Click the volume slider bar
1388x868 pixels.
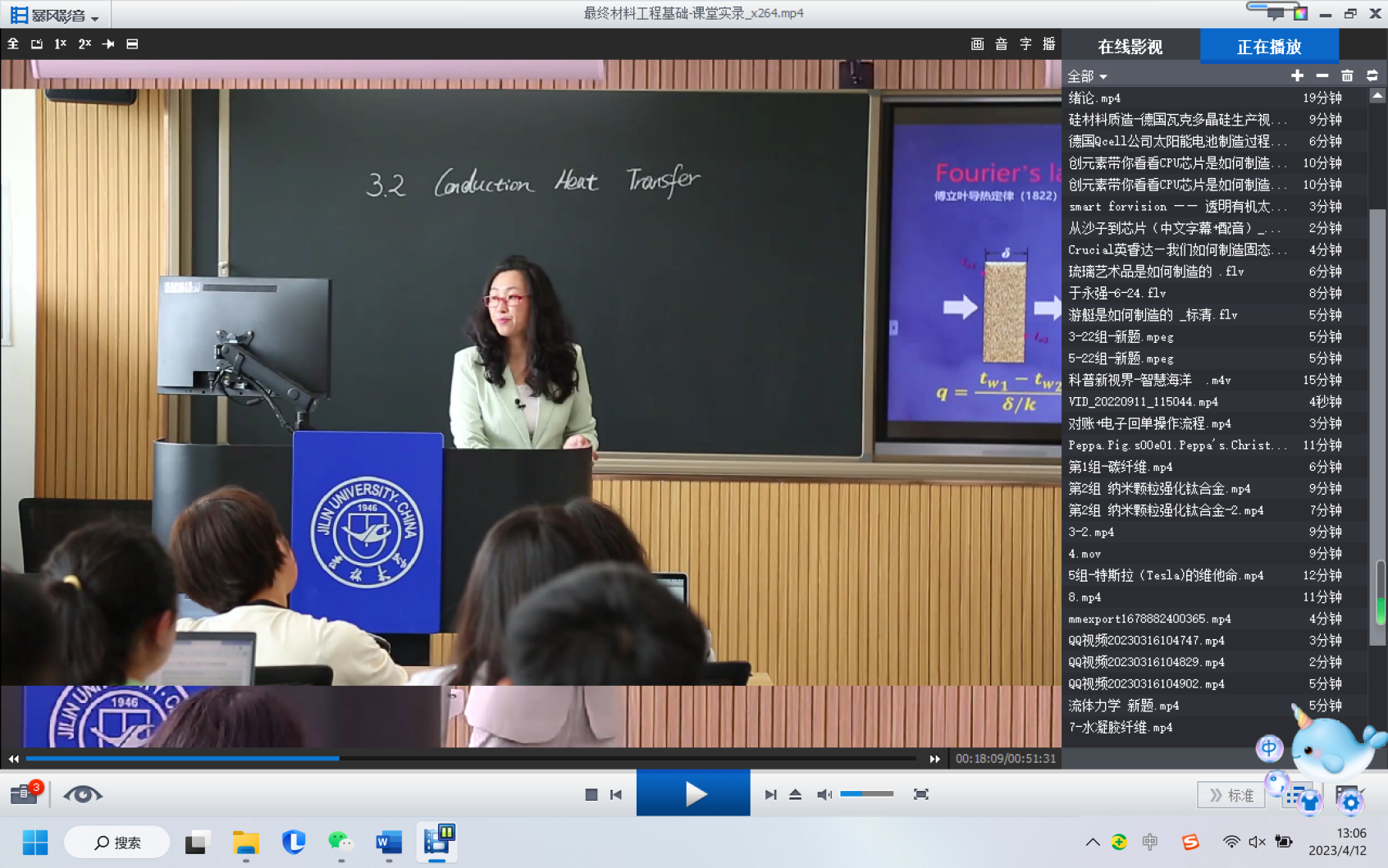[x=866, y=794]
